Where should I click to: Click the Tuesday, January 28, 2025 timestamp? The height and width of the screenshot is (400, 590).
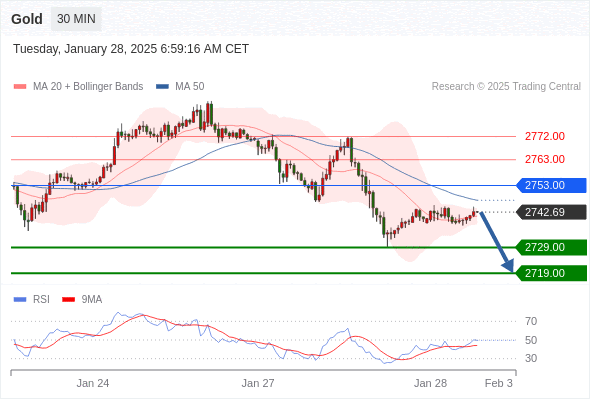131,49
